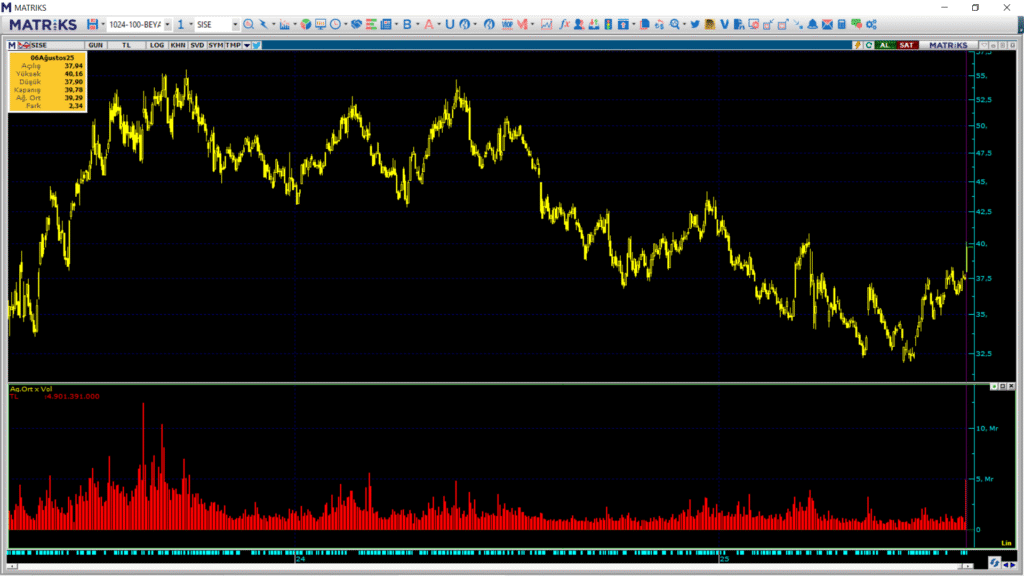Image resolution: width=1024 pixels, height=576 pixels.
Task: Toggle the LOG scale button
Action: 157,45
